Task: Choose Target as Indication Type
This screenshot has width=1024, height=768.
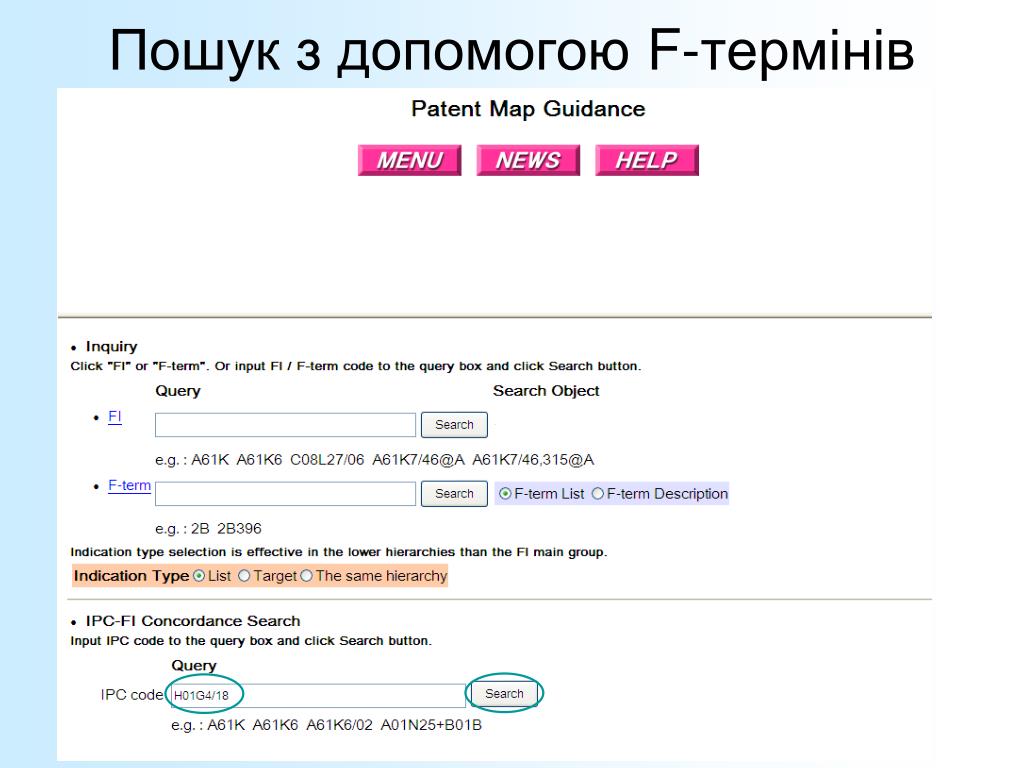Action: 244,576
